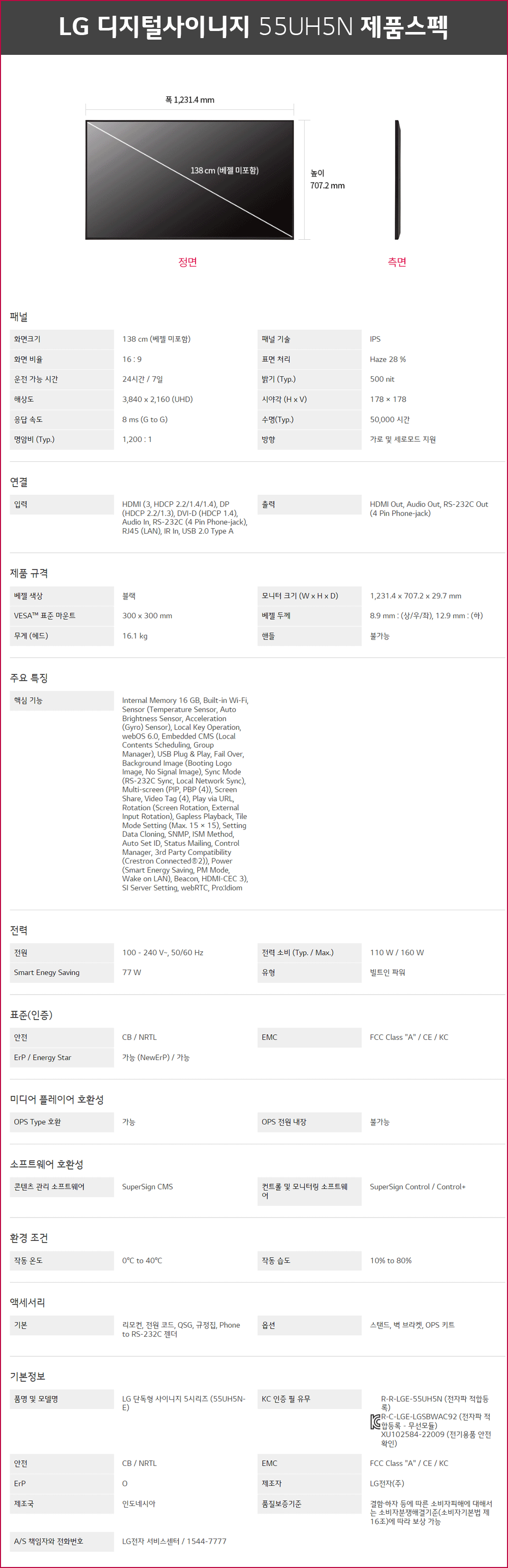508x1568 pixels.
Task: Click the 주요 특징 section heading
Action: (x=28, y=678)
